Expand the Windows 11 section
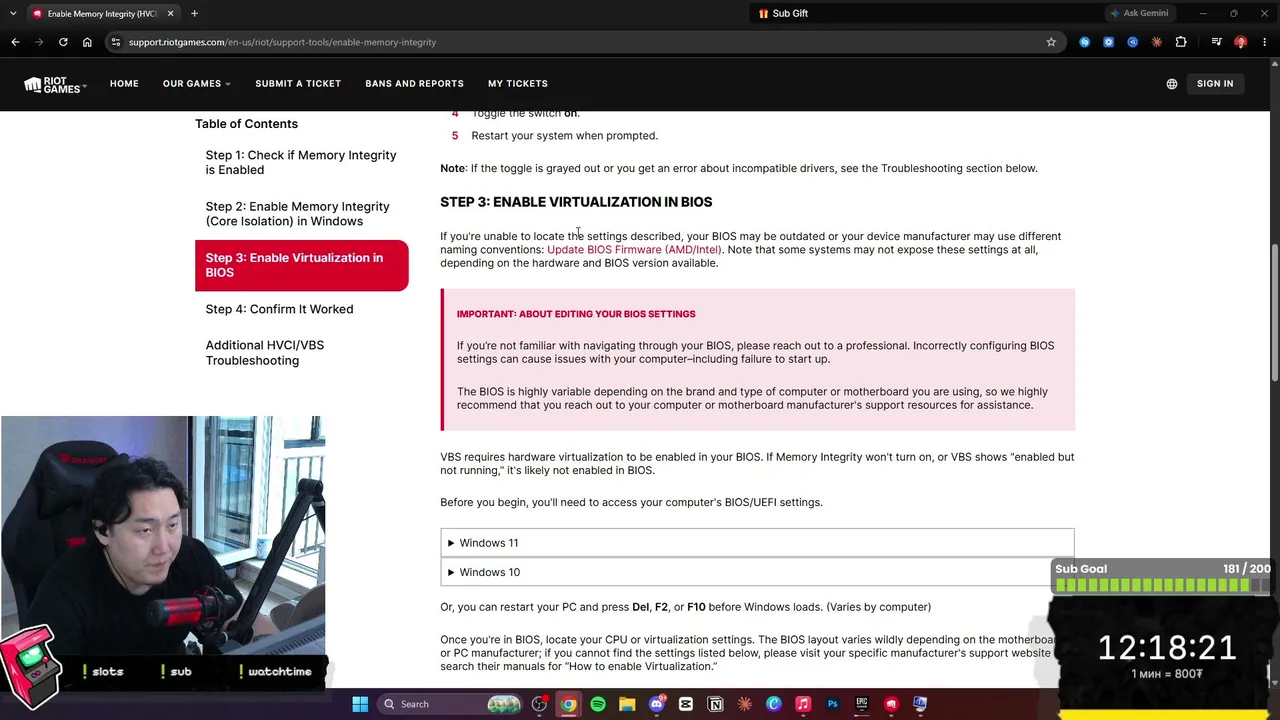1280x720 pixels. click(x=757, y=543)
